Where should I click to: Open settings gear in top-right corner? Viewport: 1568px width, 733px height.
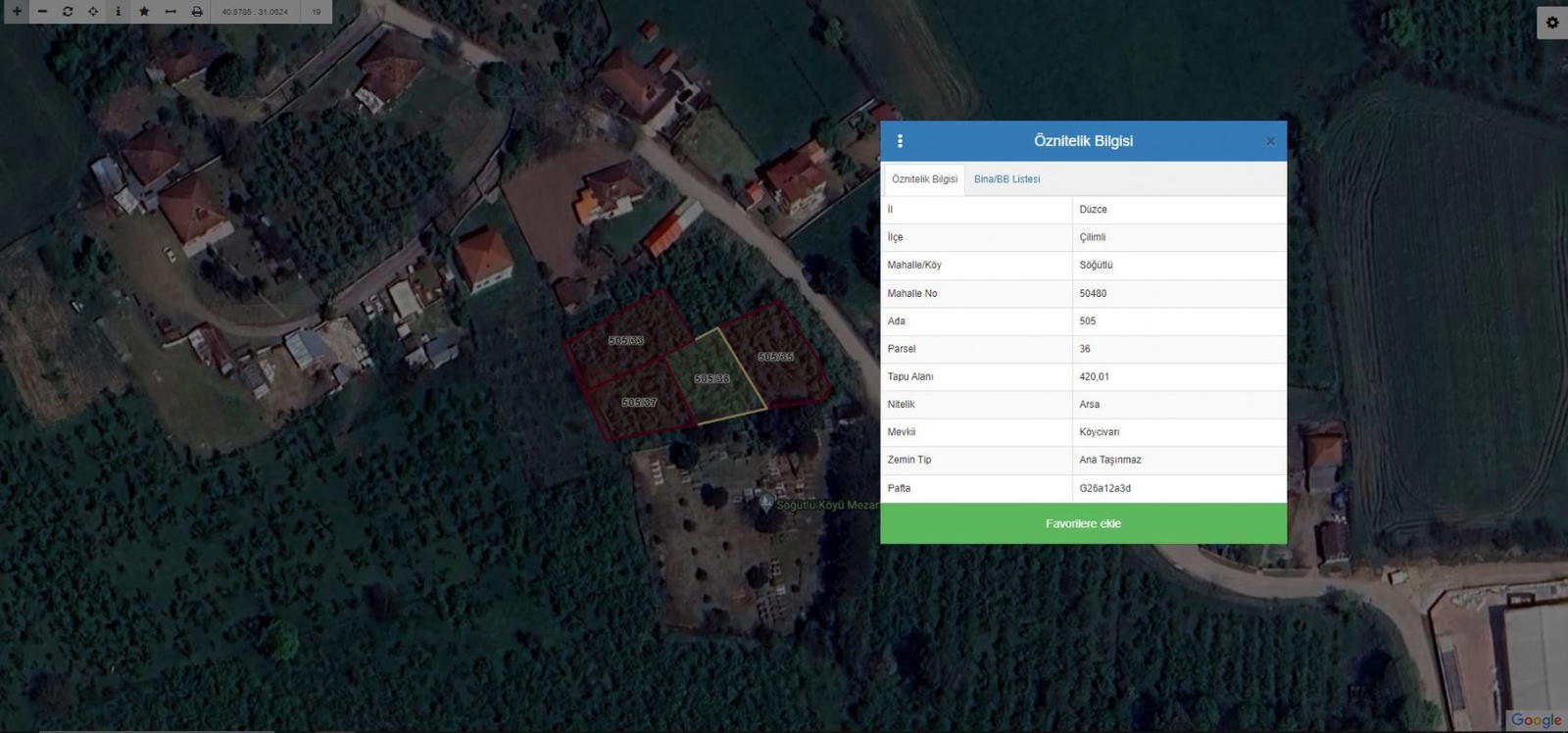pos(1552,23)
